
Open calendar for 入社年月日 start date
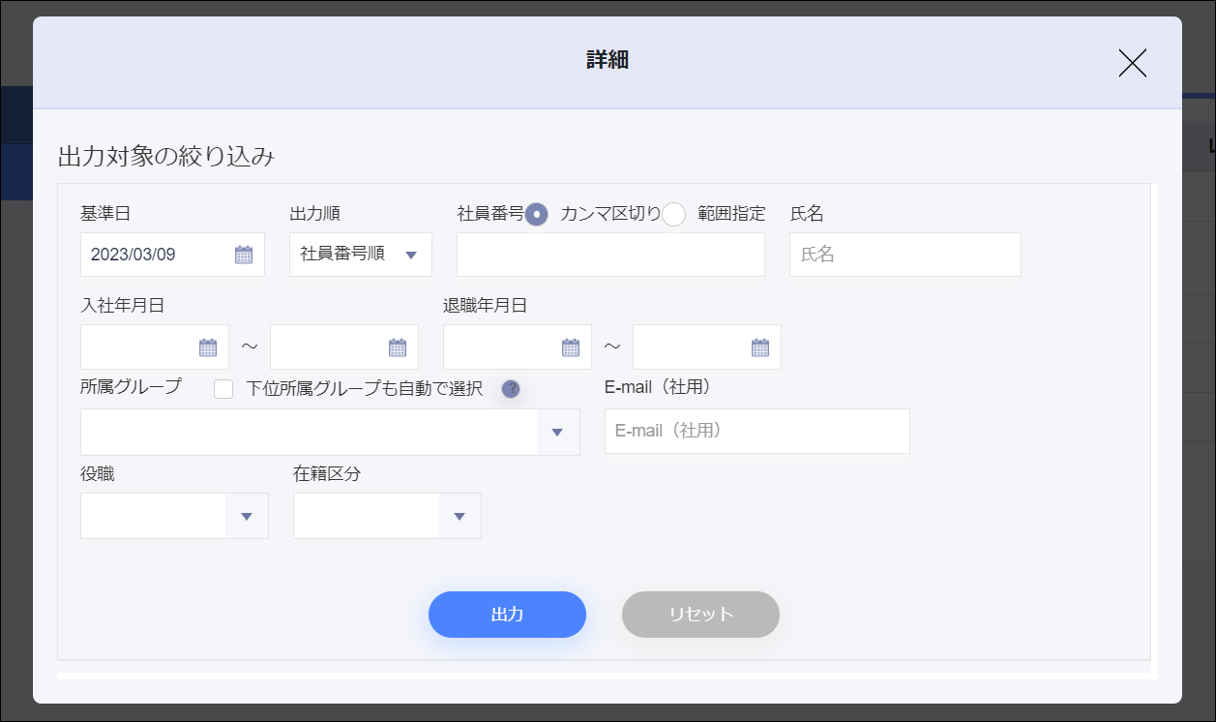click(208, 347)
